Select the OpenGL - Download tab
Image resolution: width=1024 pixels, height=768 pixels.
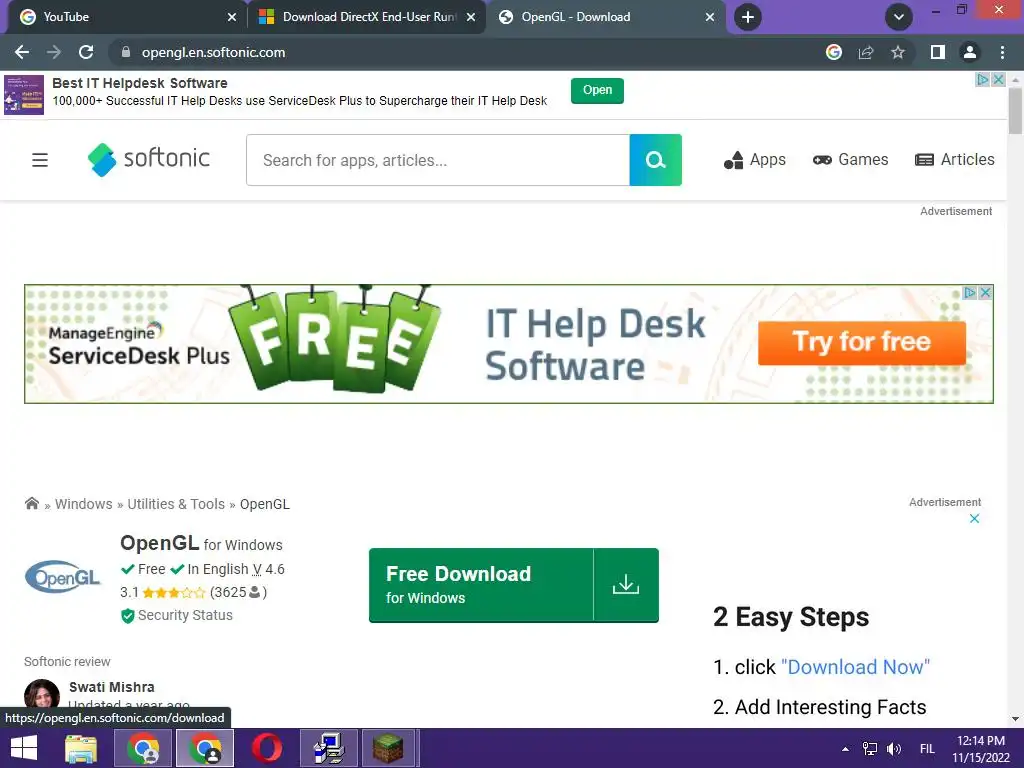tap(605, 17)
